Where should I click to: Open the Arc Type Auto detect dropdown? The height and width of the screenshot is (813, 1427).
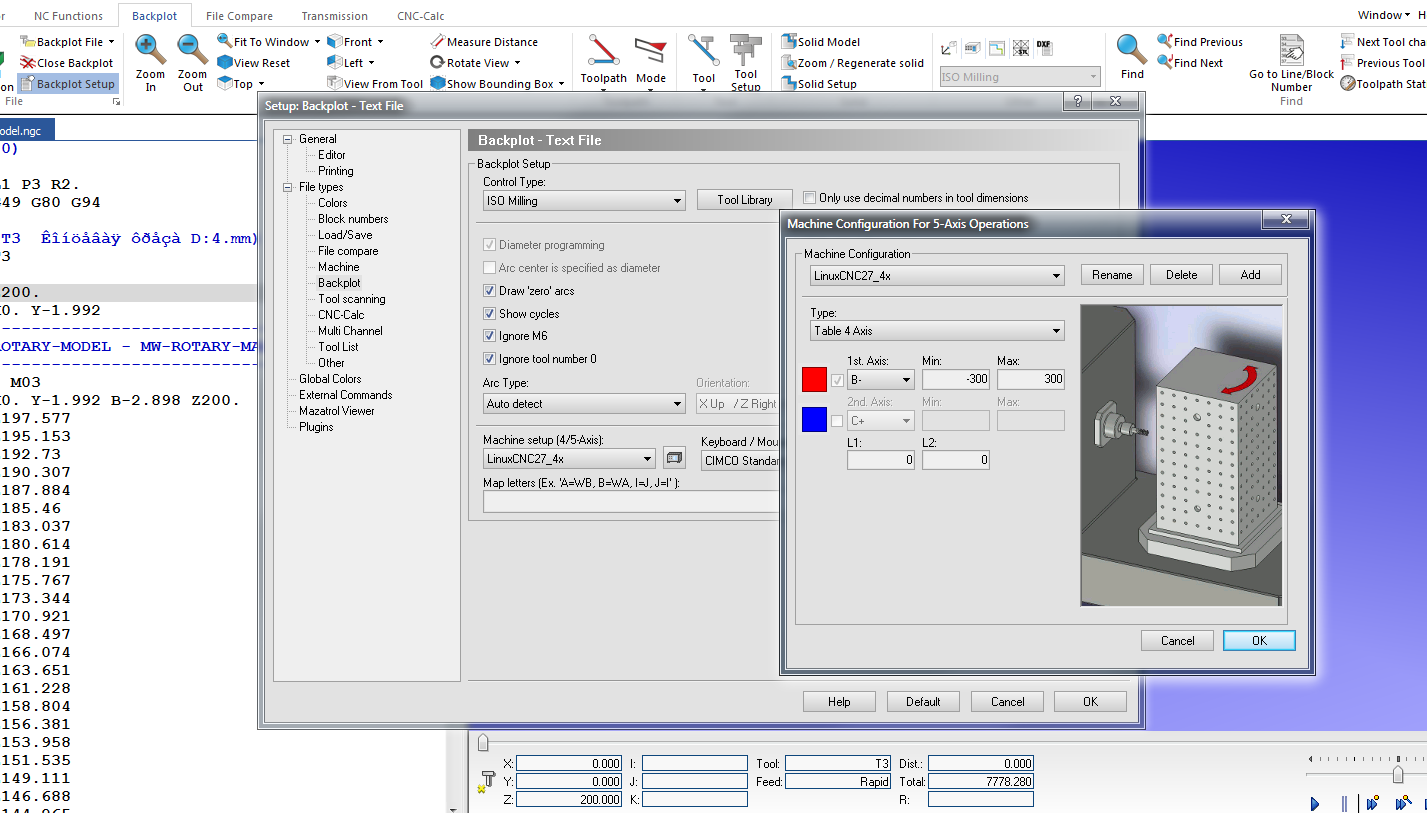click(x=583, y=404)
